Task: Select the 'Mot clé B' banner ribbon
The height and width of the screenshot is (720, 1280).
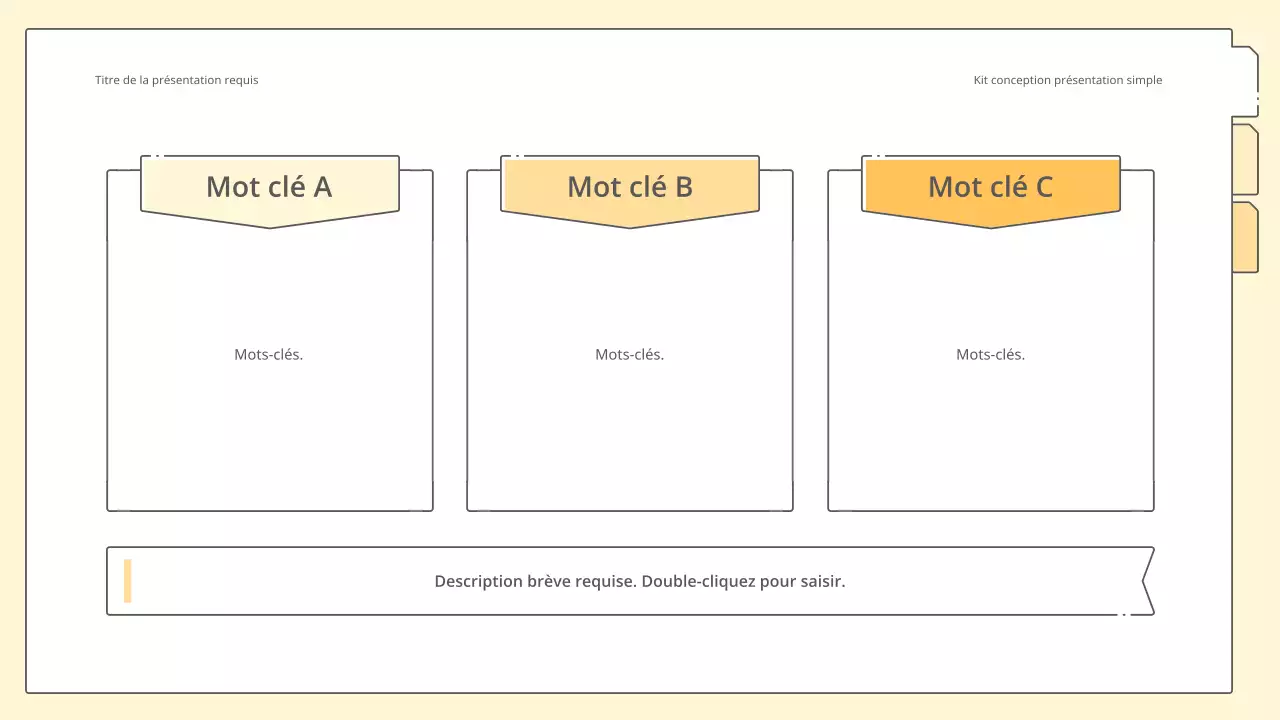Action: point(629,186)
